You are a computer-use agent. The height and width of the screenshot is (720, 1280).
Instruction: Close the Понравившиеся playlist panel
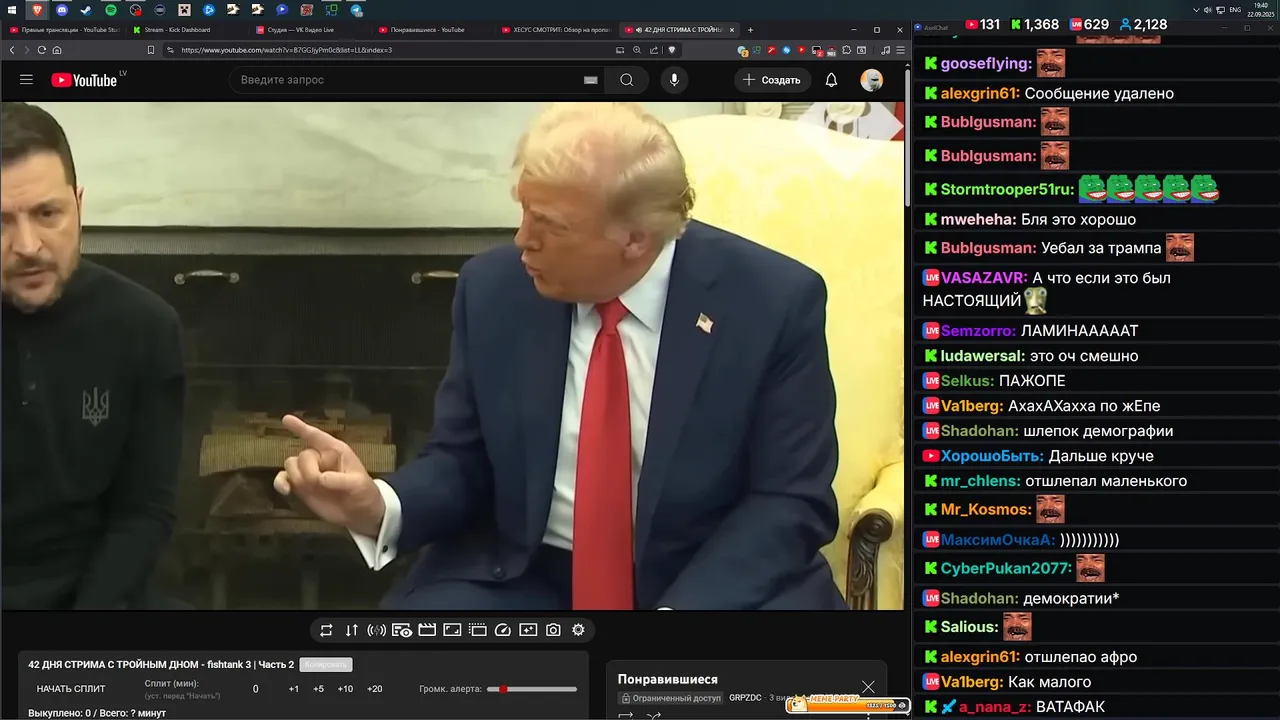(868, 687)
